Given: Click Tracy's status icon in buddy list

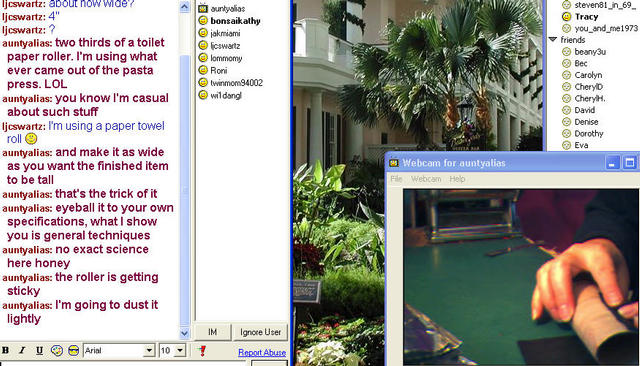Looking at the screenshot, I should pos(566,17).
